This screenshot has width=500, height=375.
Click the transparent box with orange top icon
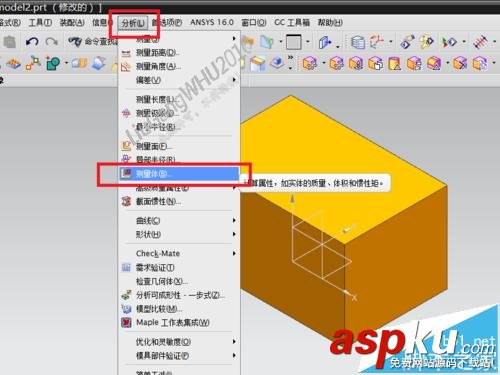(x=258, y=63)
